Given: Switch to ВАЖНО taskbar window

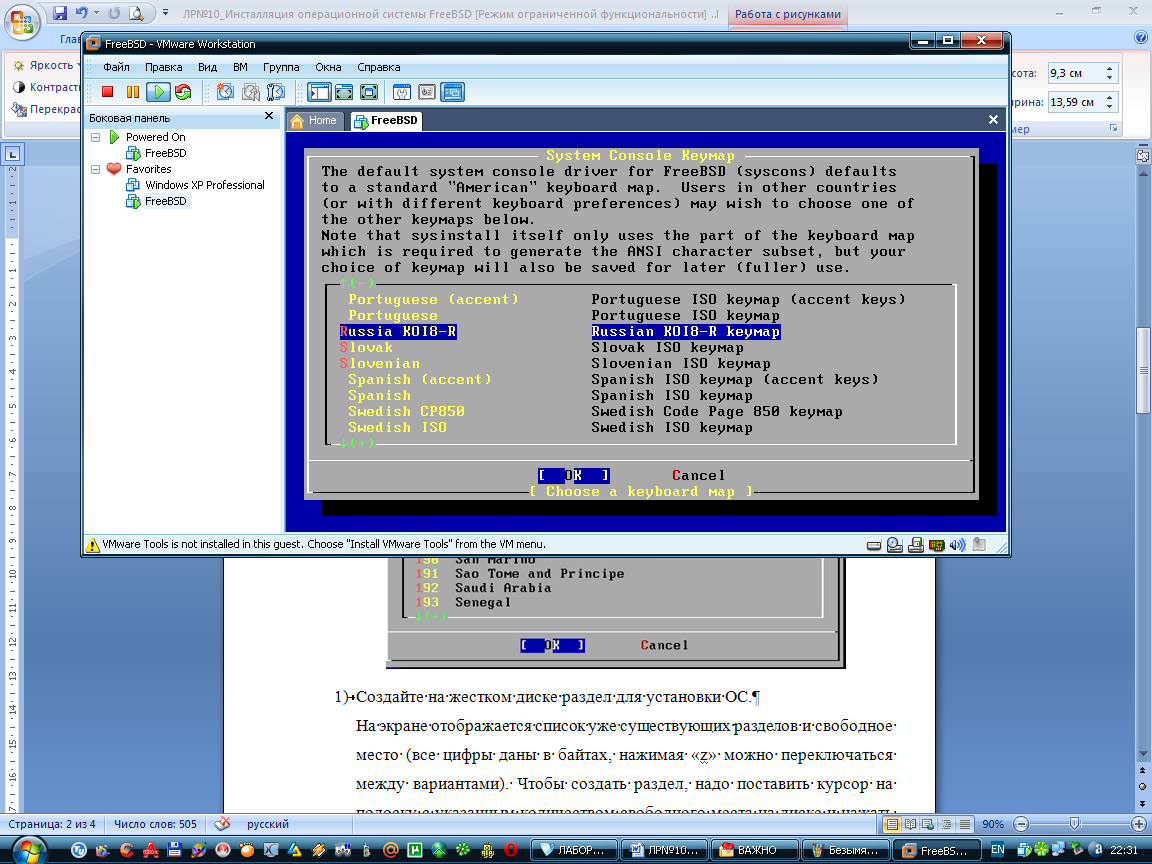Looking at the screenshot, I should point(756,850).
